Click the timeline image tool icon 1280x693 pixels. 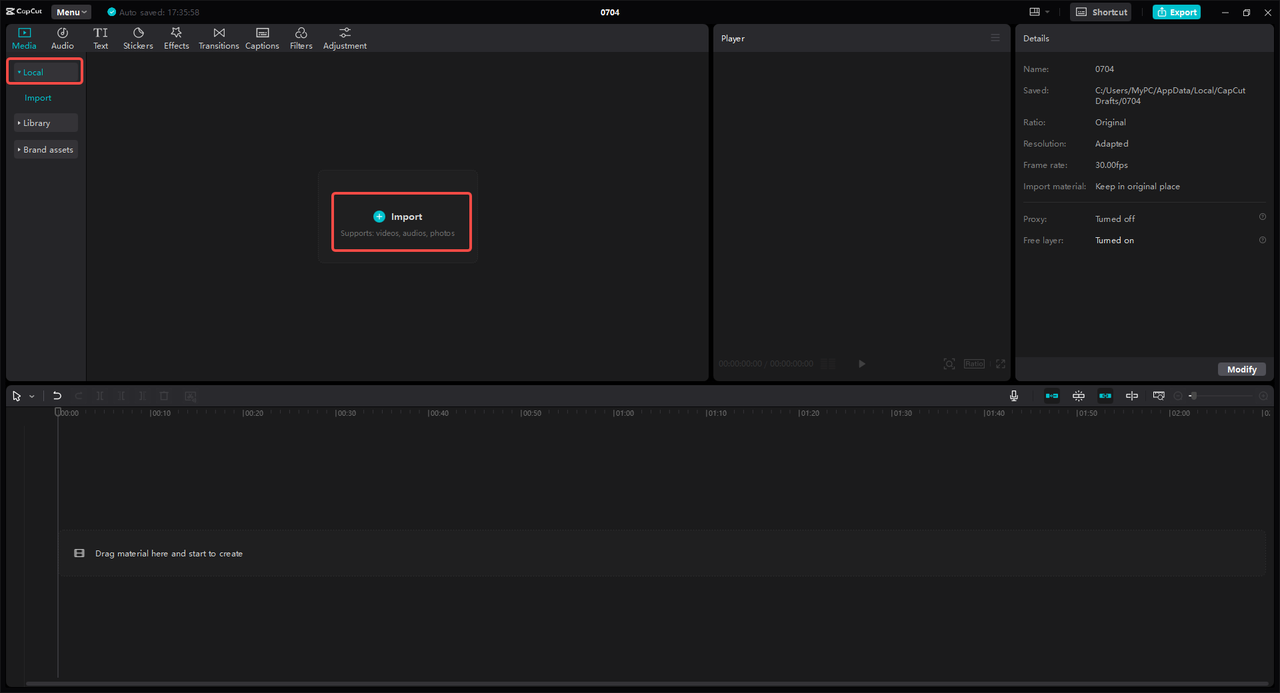(190, 396)
